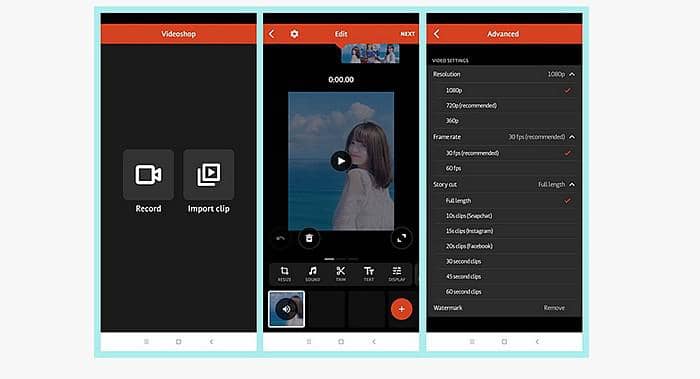Image resolution: width=700 pixels, height=379 pixels.
Task: Collapse the Story cut section
Action: 572,184
